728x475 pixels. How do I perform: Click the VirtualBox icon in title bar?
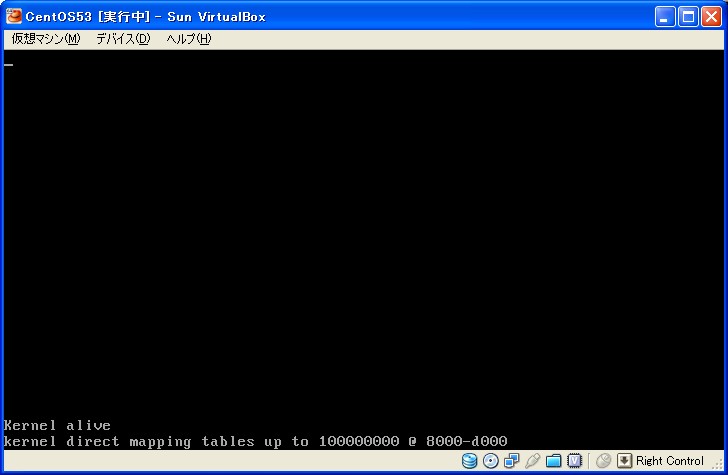click(13, 16)
